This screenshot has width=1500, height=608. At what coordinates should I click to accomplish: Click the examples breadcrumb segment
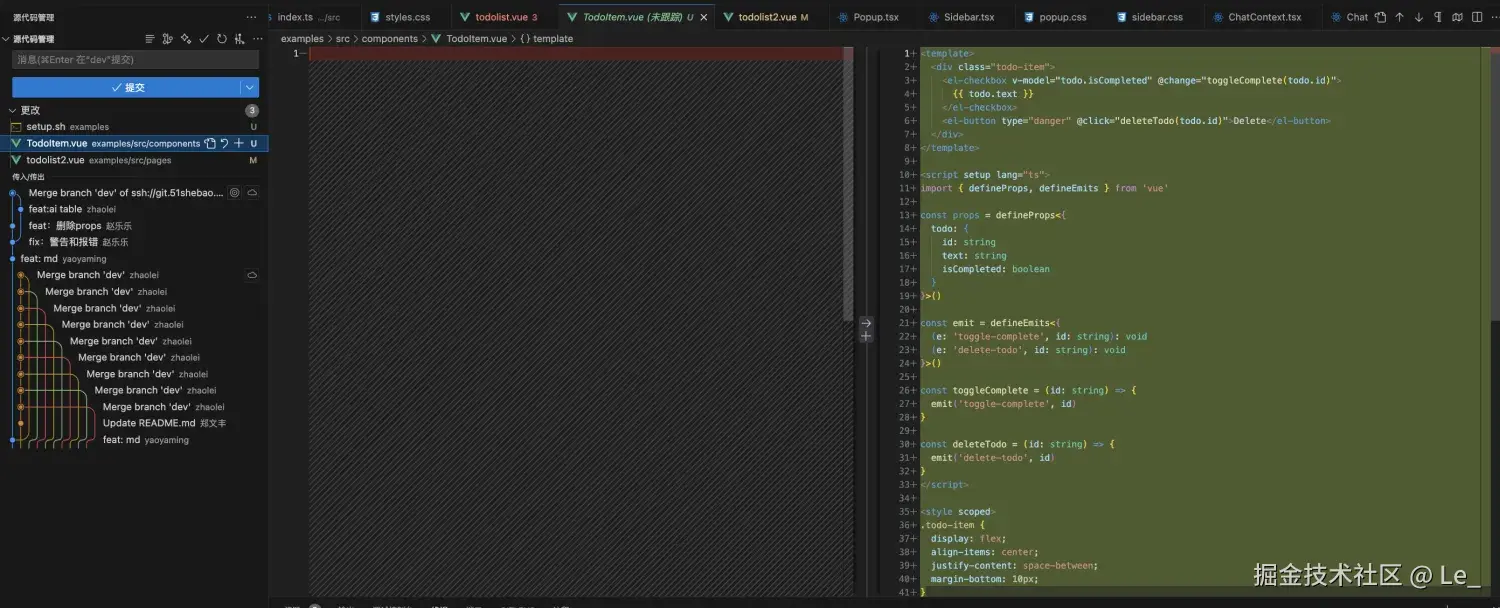click(x=302, y=39)
